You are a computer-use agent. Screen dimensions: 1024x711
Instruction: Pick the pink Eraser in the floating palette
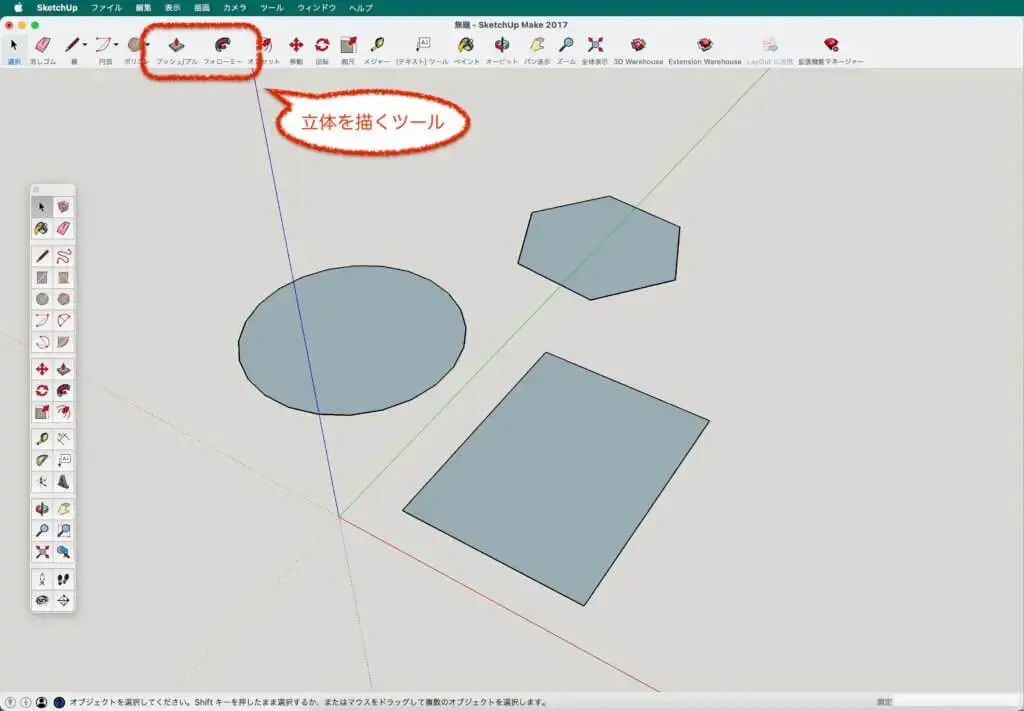click(x=63, y=229)
